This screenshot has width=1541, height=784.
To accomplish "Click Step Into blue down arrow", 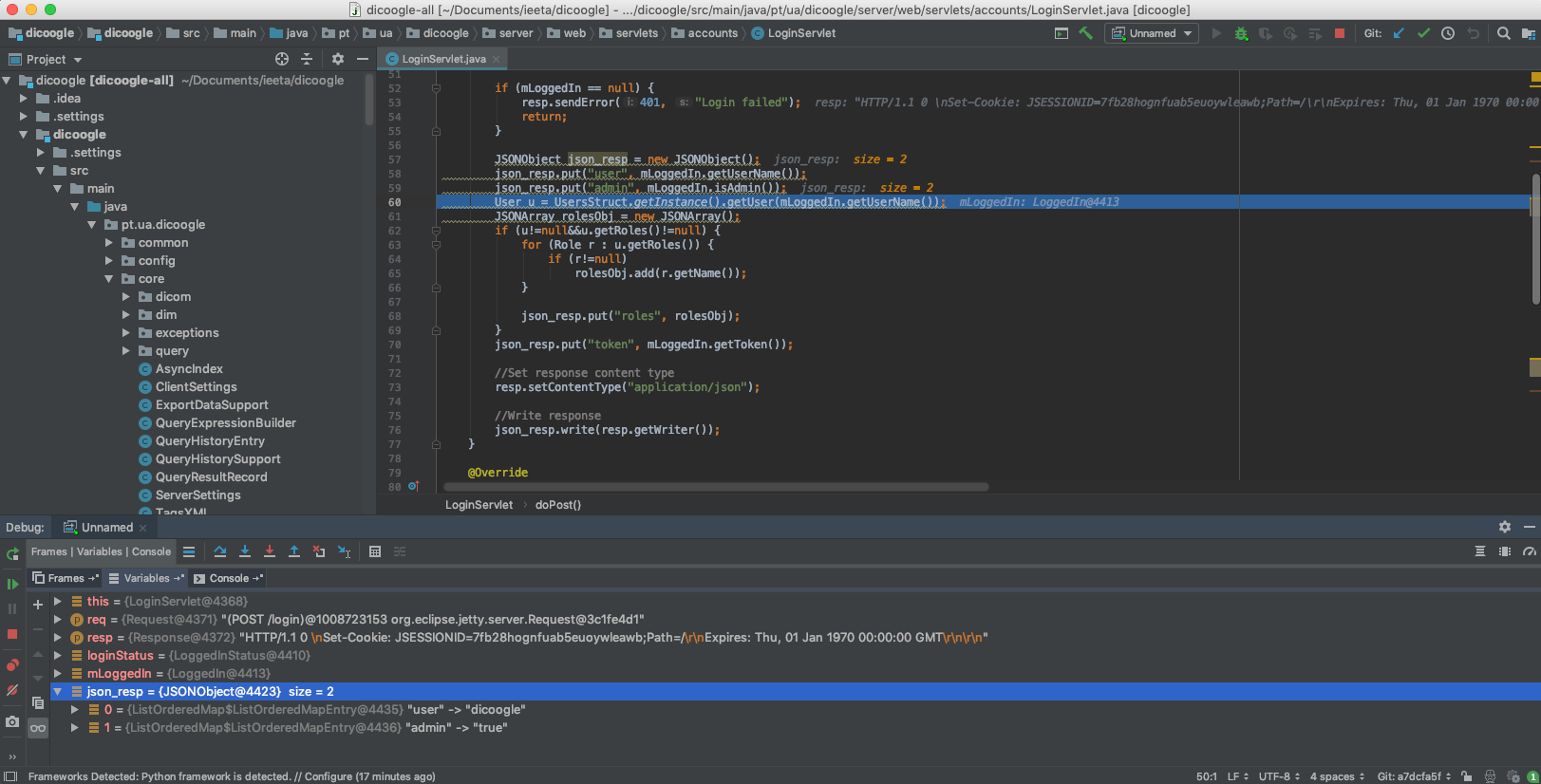I will click(x=245, y=551).
